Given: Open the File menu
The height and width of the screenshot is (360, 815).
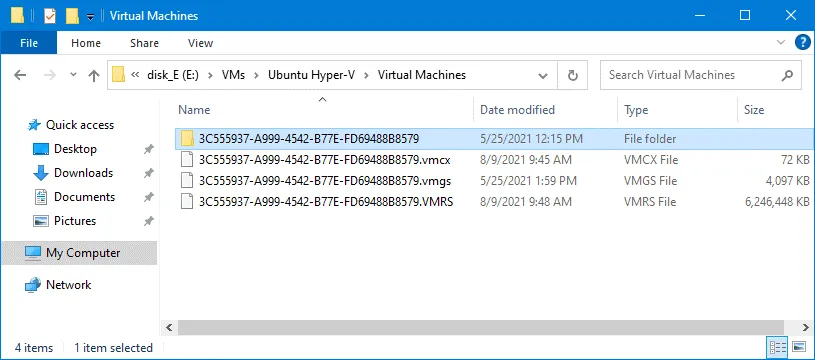Looking at the screenshot, I should pyautogui.click(x=29, y=43).
